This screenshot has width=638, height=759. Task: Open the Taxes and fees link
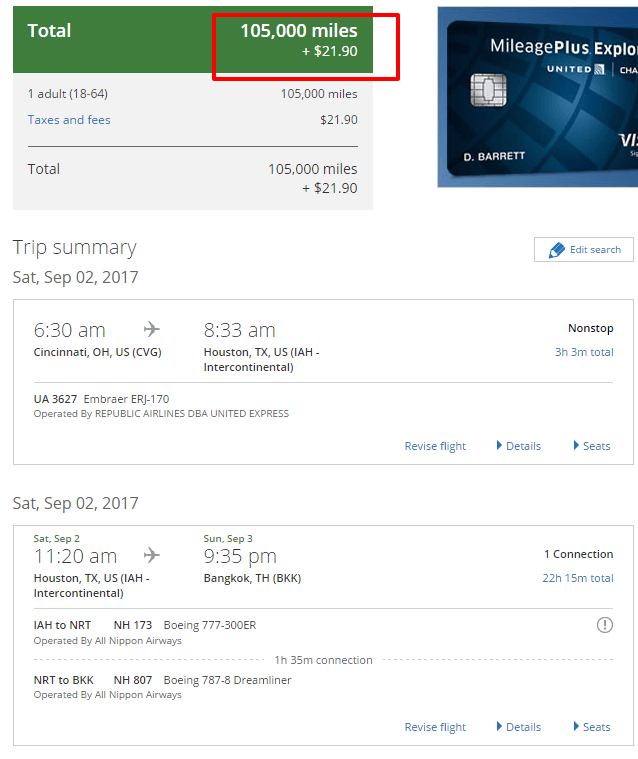pos(69,120)
